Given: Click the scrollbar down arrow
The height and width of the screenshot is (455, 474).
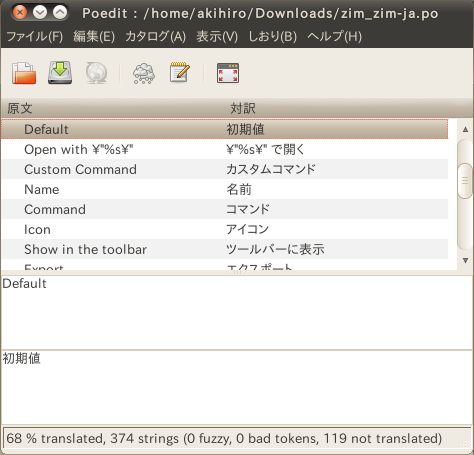Looking at the screenshot, I should (466, 260).
